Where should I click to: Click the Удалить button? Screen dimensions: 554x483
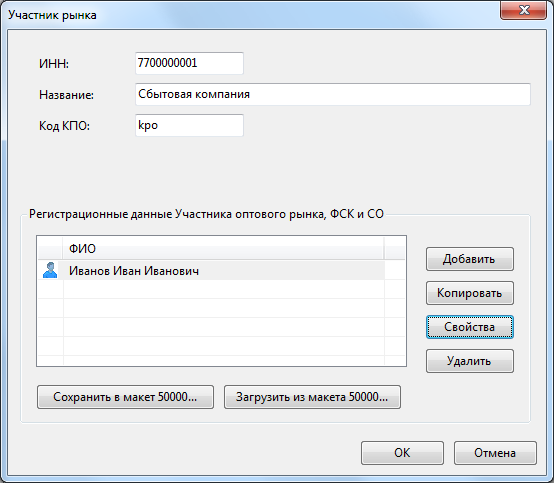tap(470, 361)
